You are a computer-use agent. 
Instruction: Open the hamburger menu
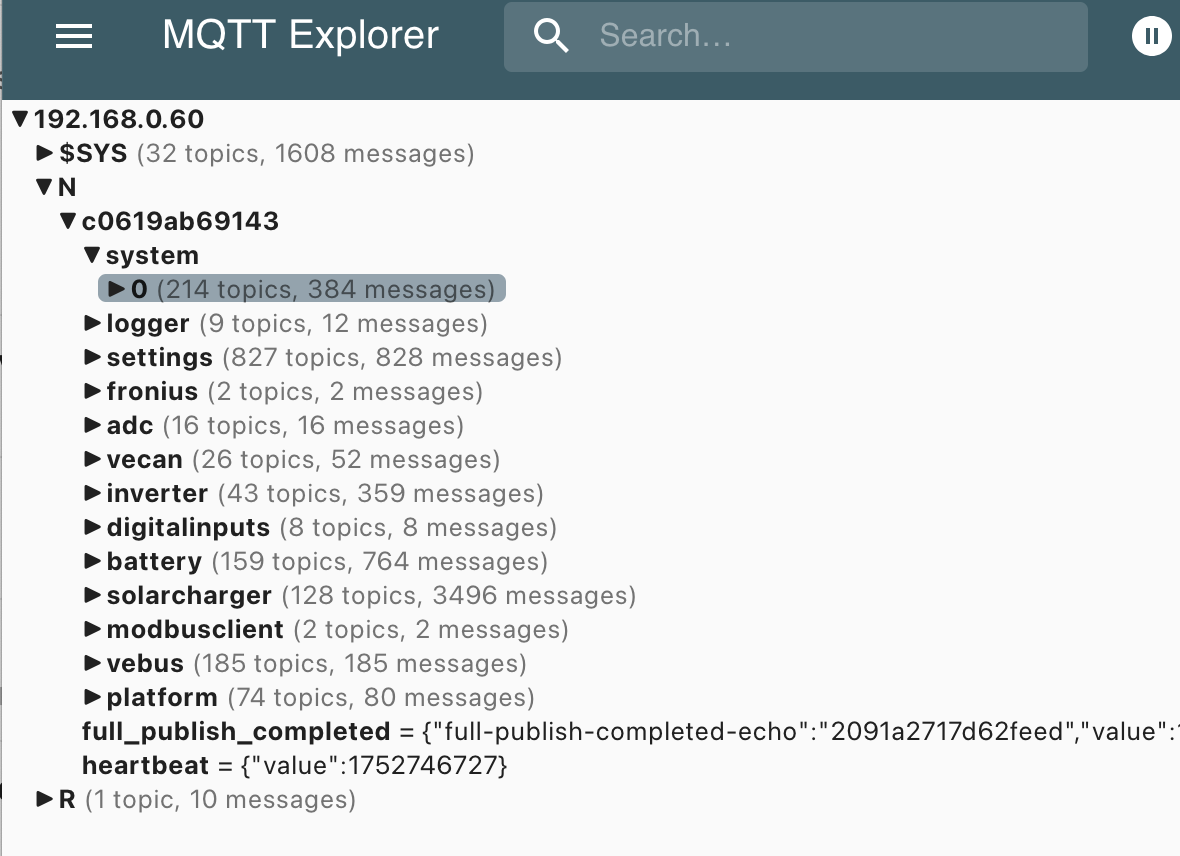pyautogui.click(x=74, y=37)
